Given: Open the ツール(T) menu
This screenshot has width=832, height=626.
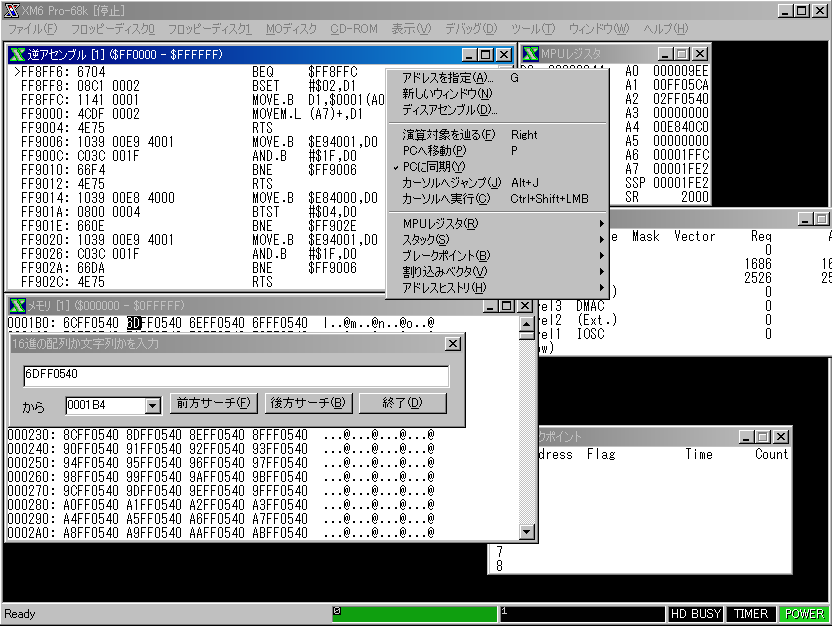Looking at the screenshot, I should tap(533, 29).
